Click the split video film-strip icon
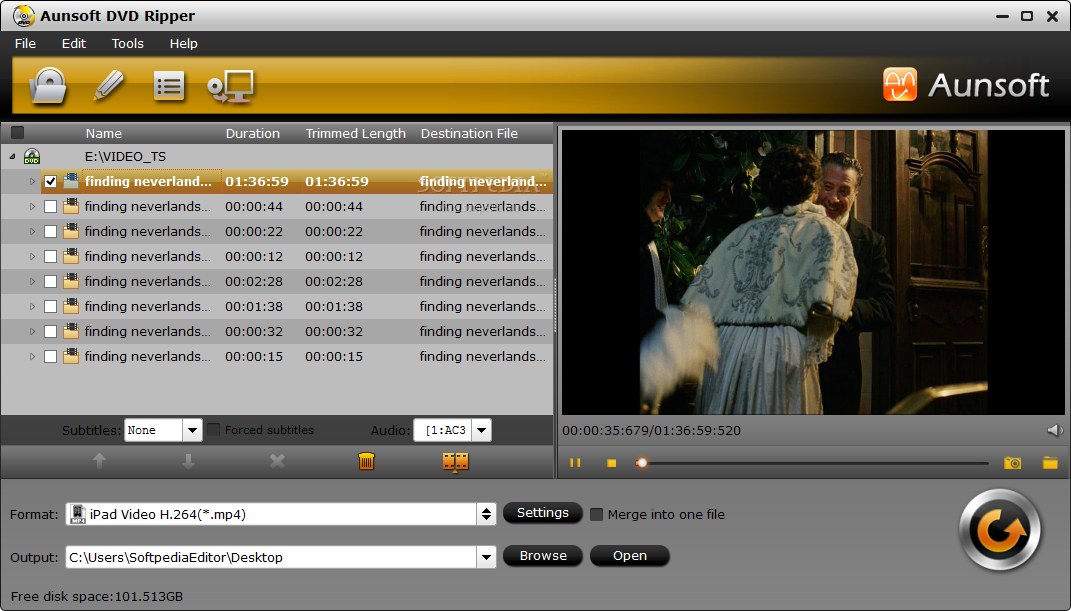Screen dimensions: 1071x611 [456, 462]
